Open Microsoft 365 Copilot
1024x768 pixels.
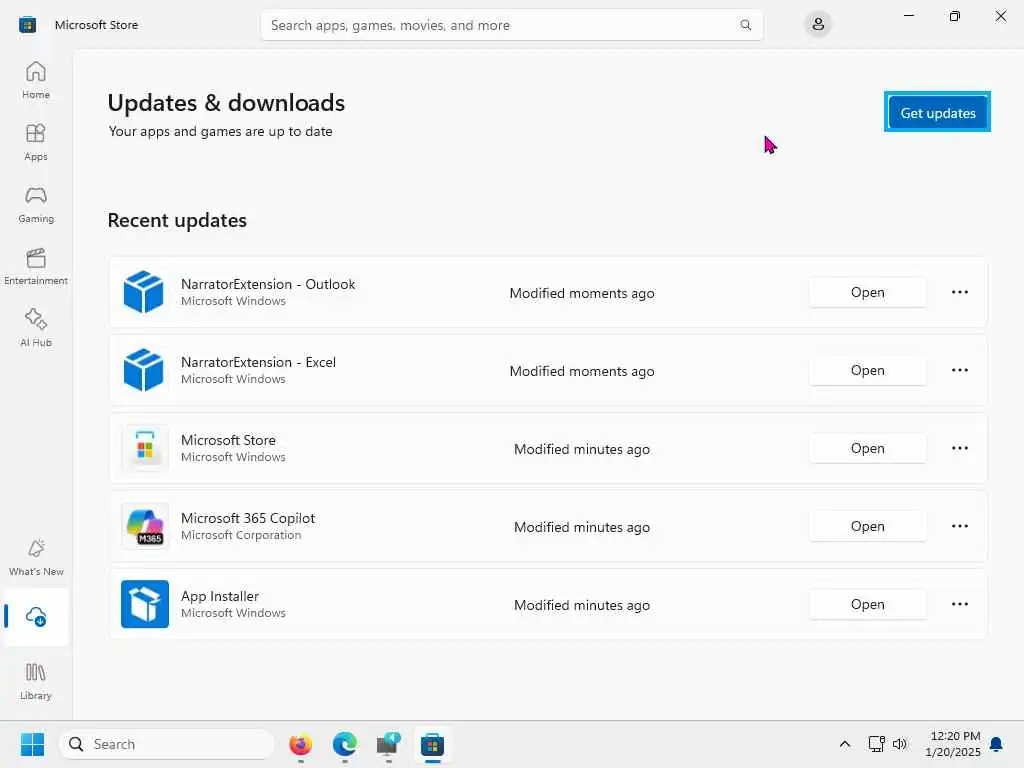(867, 526)
